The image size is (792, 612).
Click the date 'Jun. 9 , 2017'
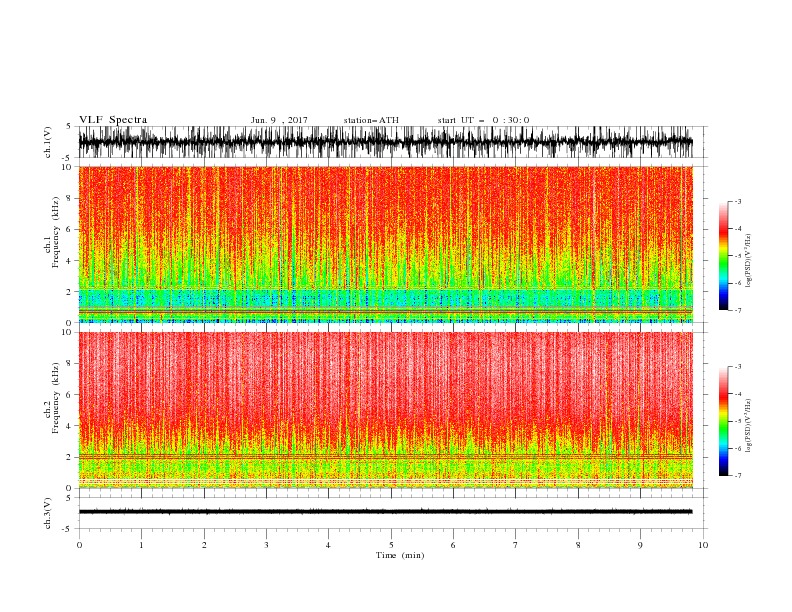tap(279, 120)
